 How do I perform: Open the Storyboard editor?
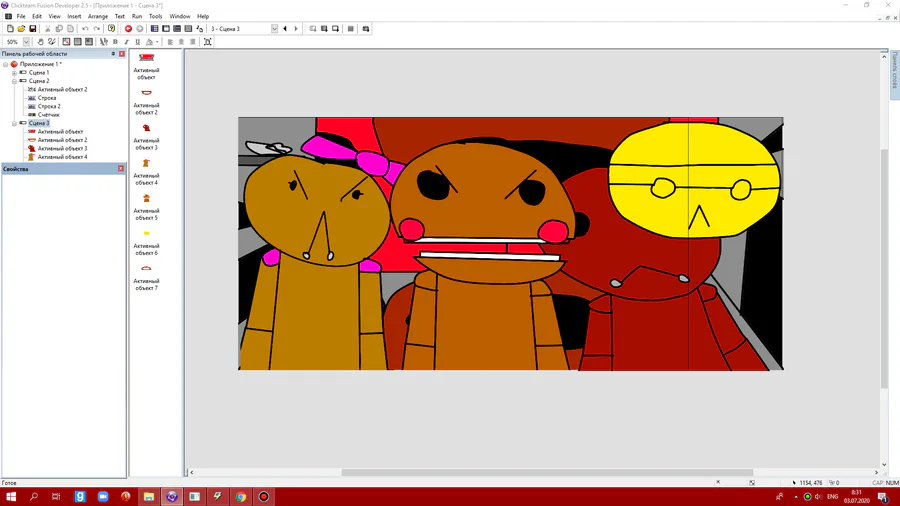[x=154, y=29]
